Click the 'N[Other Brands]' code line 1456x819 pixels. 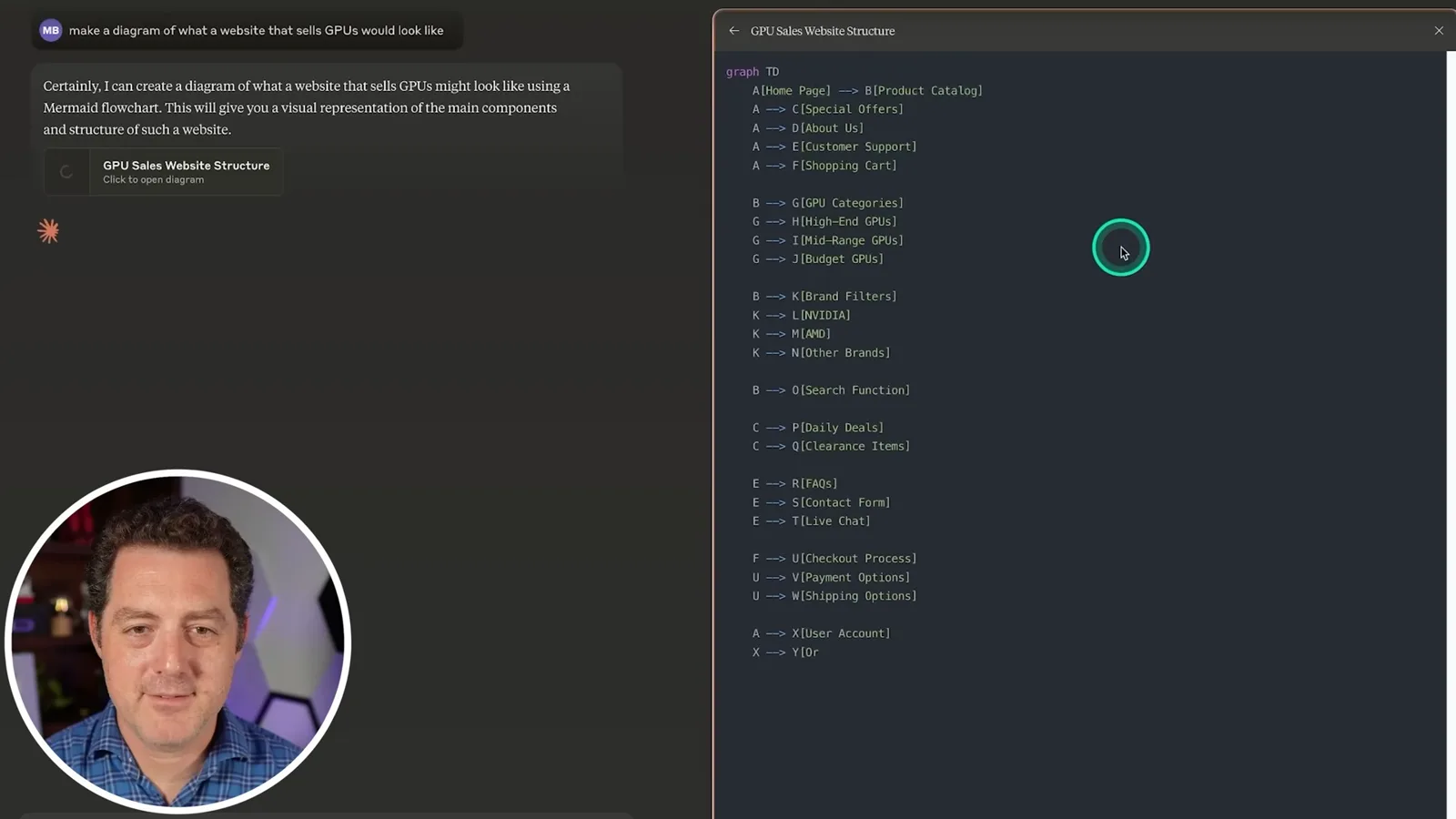click(822, 353)
